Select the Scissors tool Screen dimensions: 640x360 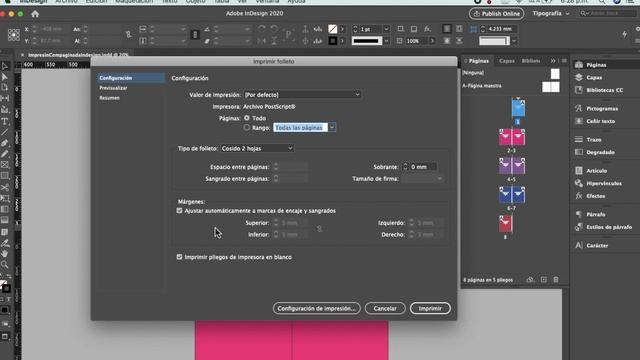point(4,187)
